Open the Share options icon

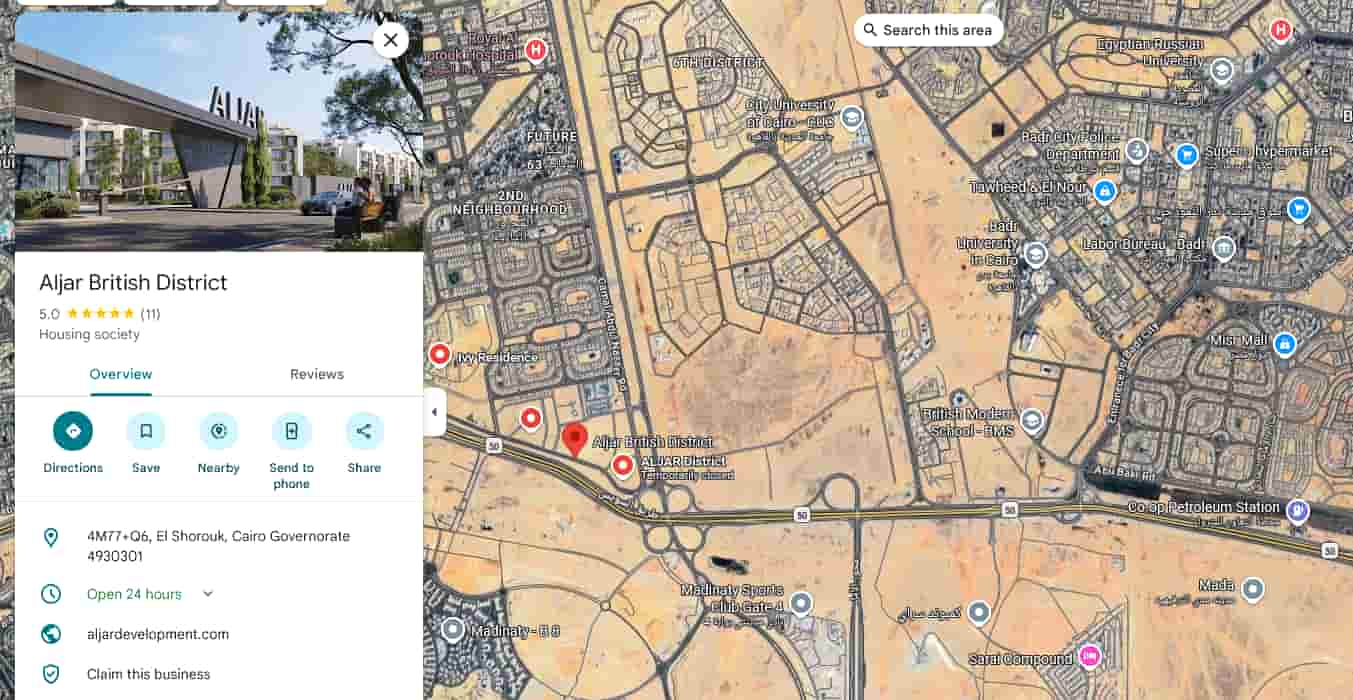pyautogui.click(x=364, y=431)
